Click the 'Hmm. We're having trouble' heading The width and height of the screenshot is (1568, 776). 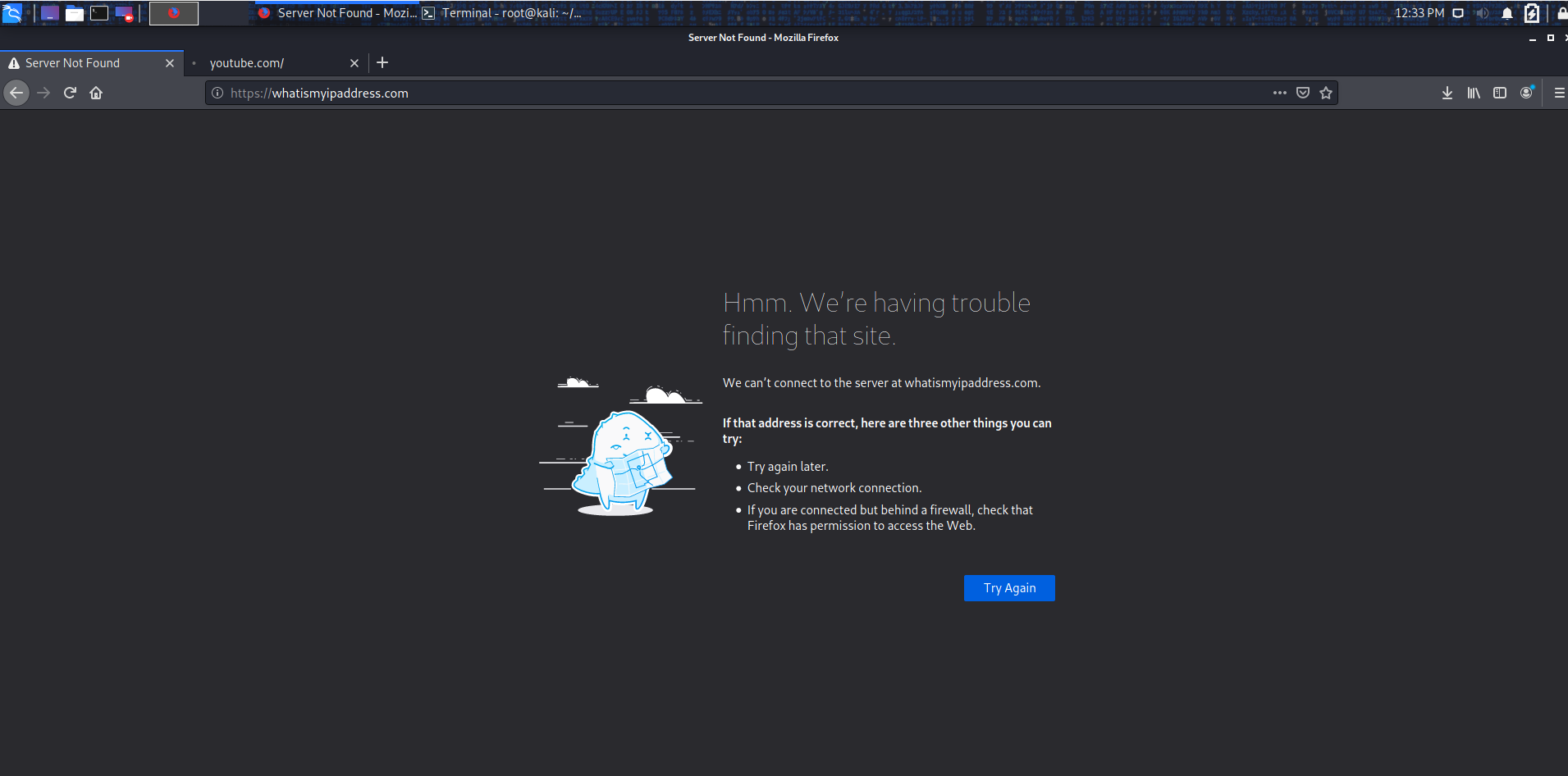876,319
